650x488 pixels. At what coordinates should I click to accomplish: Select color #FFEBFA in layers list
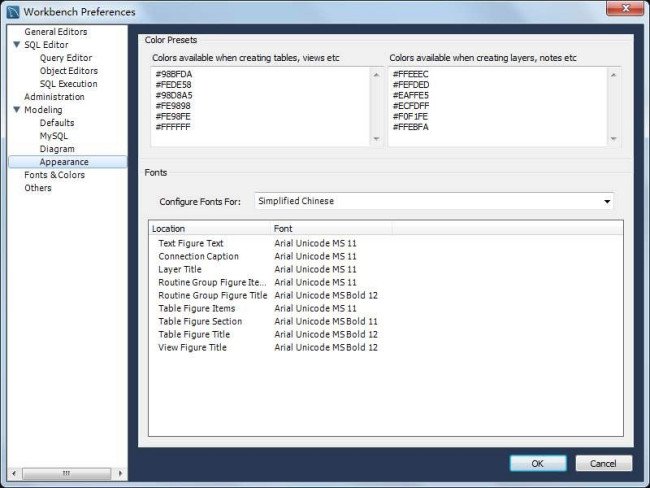410,127
